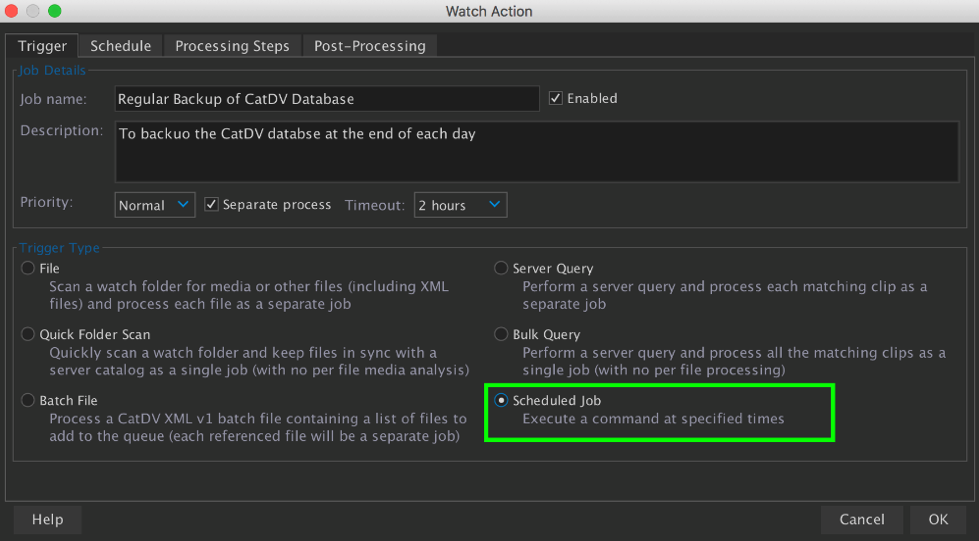Toggle the Separate process checkbox

point(211,205)
